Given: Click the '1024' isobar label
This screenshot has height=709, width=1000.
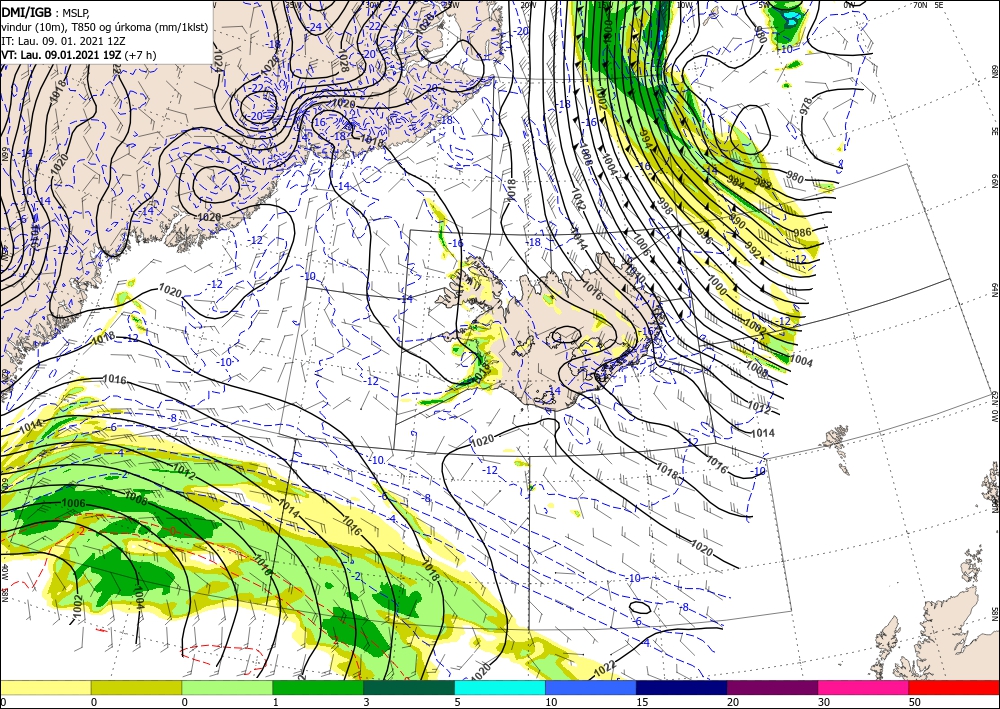Looking at the screenshot, I should click(216, 61).
